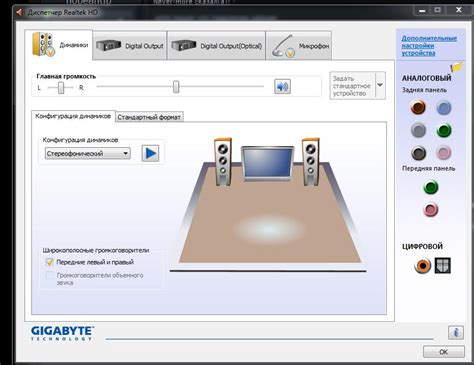Viewport: 474px width, 365px height.
Task: Select the gray rear panel jack
Action: [418, 130]
